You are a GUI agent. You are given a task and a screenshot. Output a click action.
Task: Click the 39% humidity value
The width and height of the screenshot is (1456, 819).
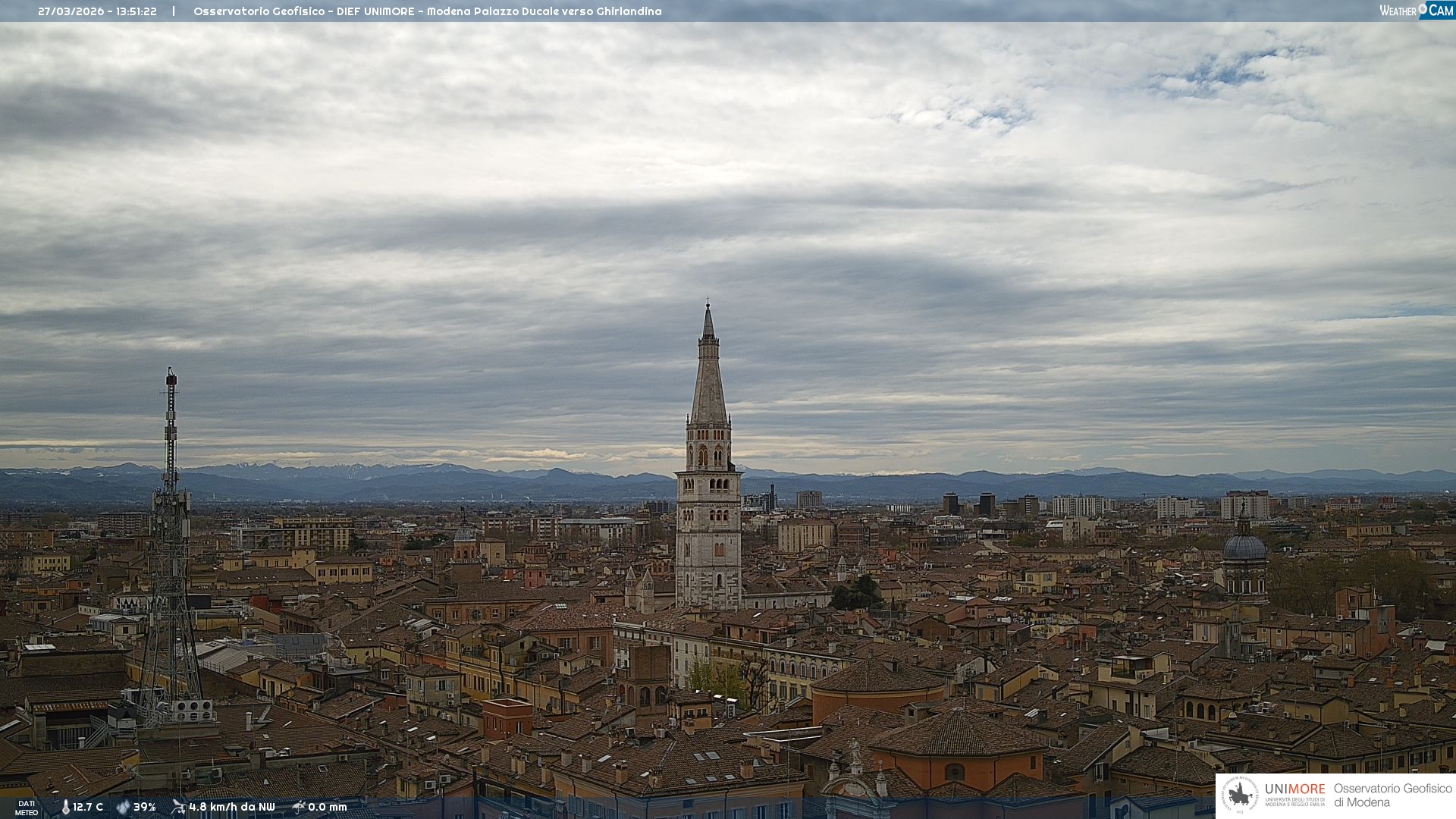click(144, 807)
